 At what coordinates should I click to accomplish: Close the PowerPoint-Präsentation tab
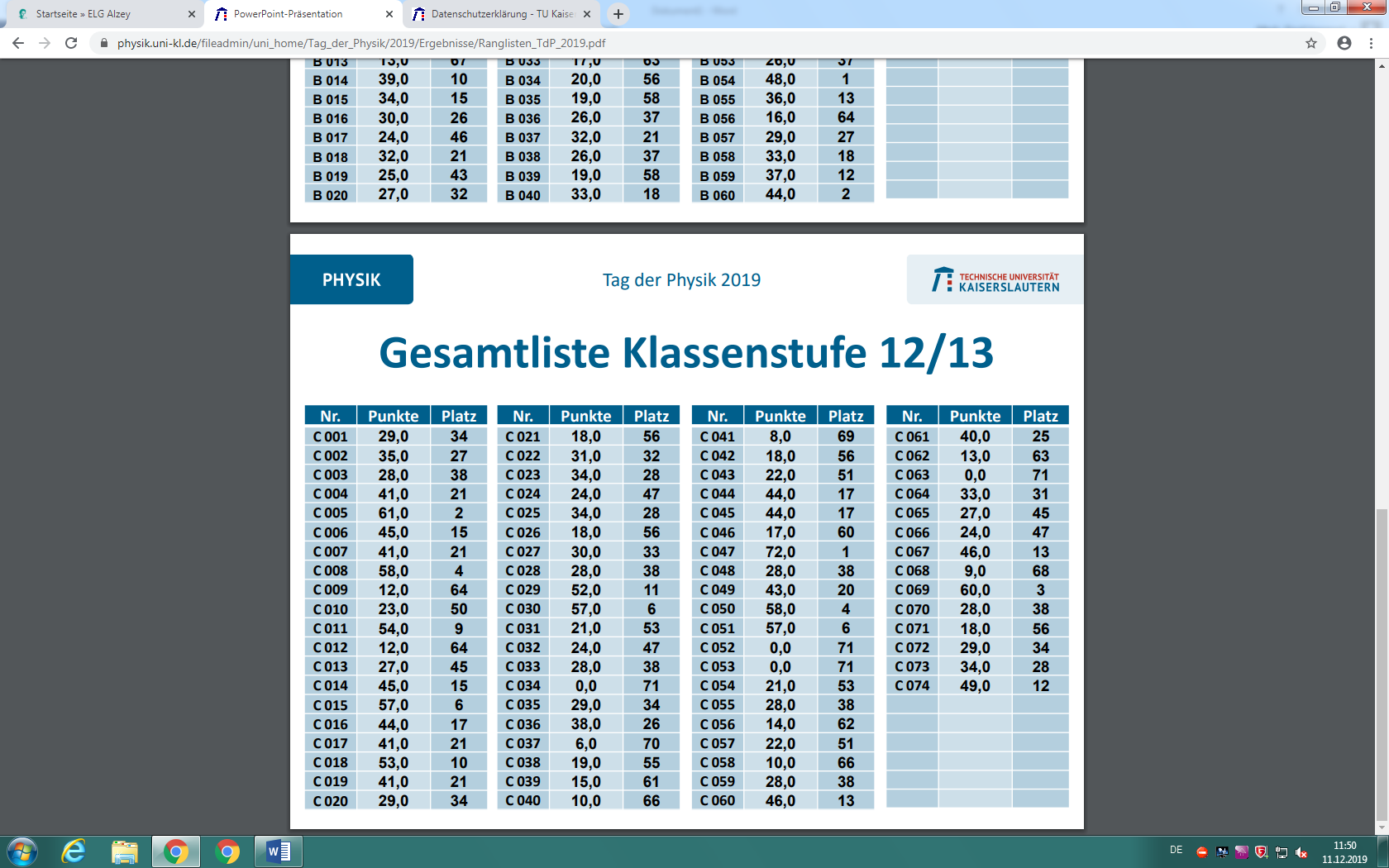point(389,14)
